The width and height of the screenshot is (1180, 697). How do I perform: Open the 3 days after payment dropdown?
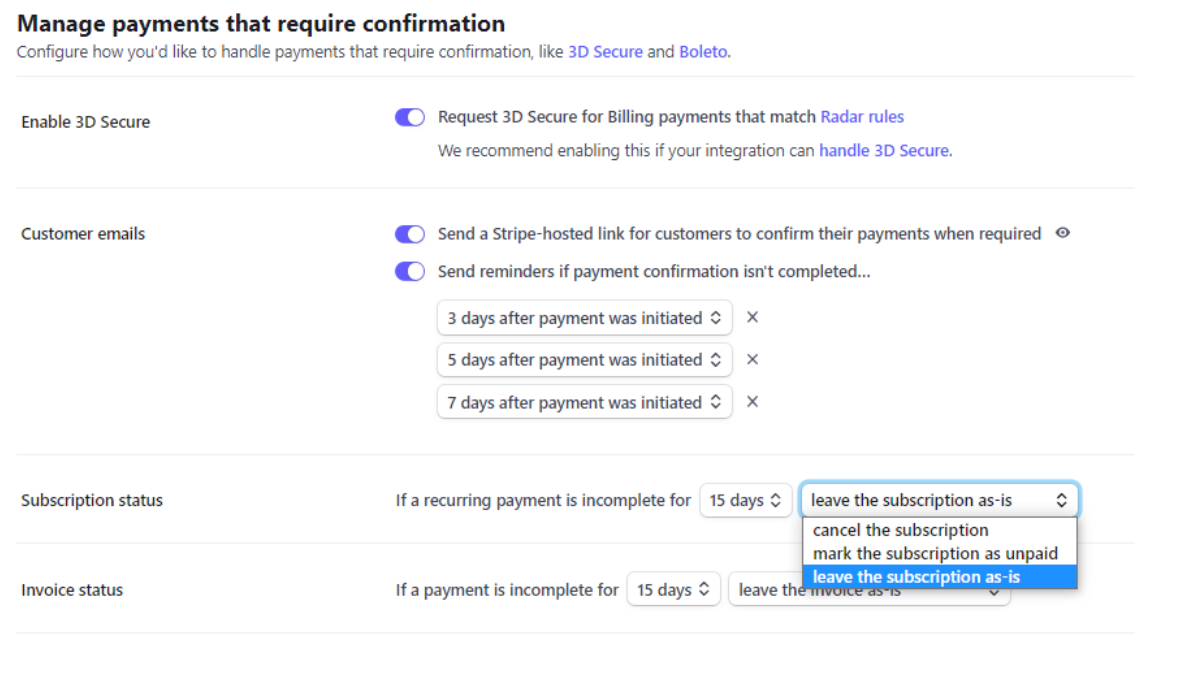coord(584,318)
